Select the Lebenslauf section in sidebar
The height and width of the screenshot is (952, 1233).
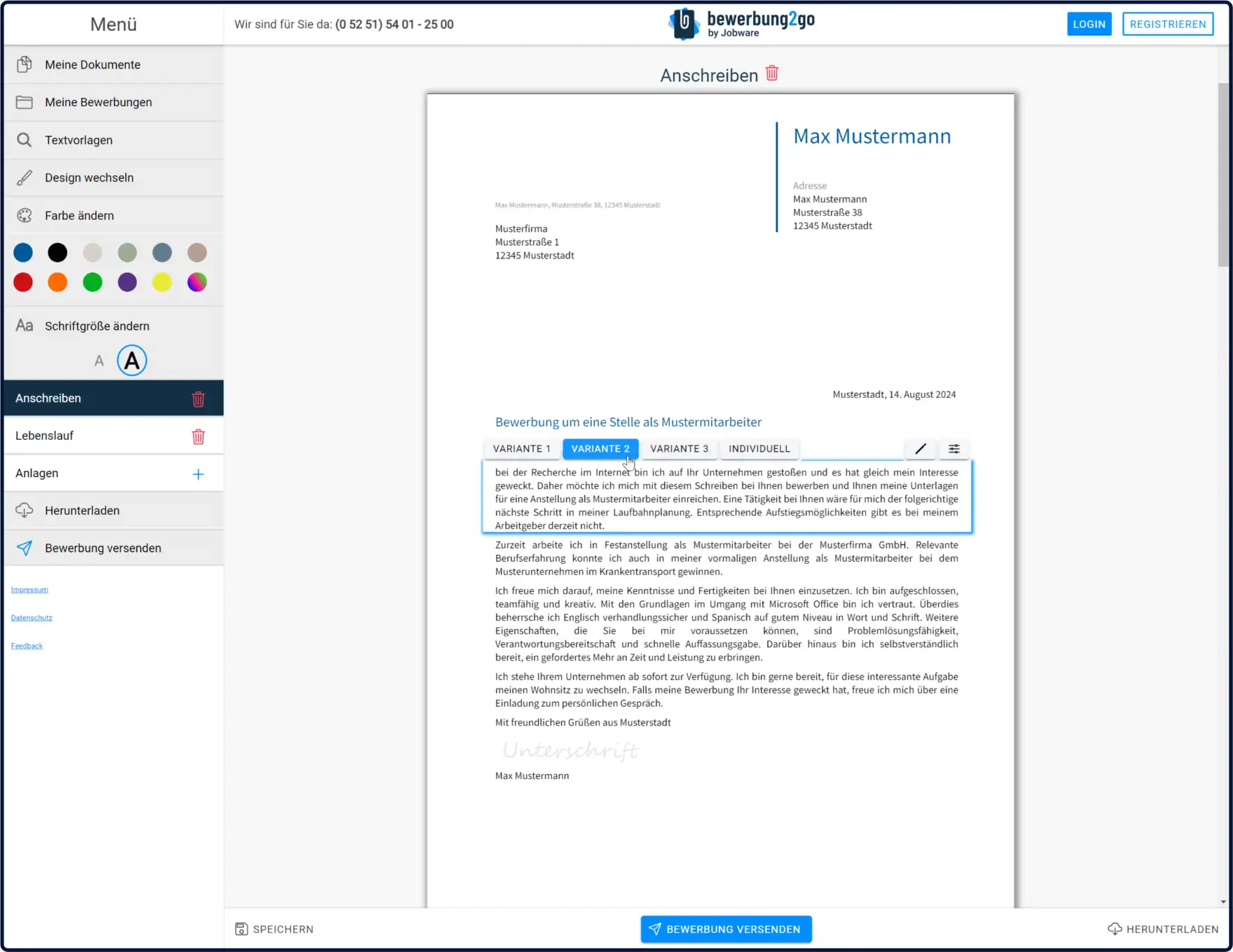(x=113, y=436)
